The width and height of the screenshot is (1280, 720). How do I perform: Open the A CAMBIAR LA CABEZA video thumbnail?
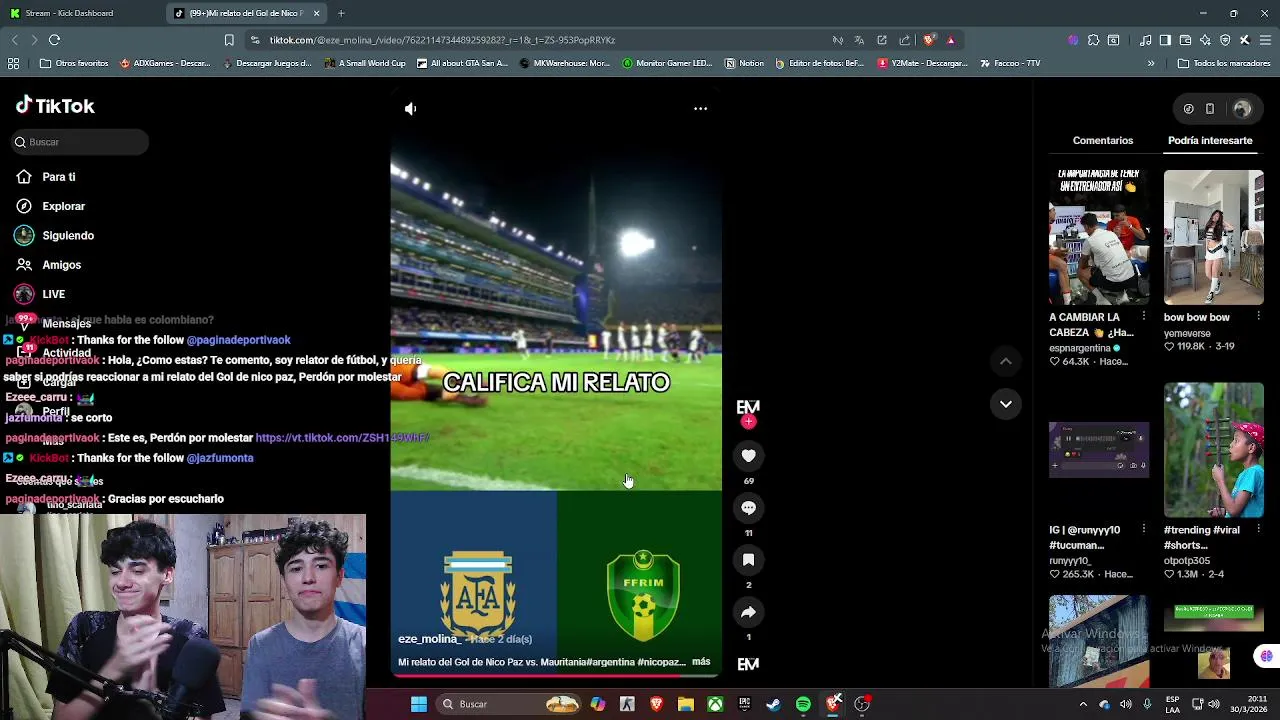coord(1099,237)
